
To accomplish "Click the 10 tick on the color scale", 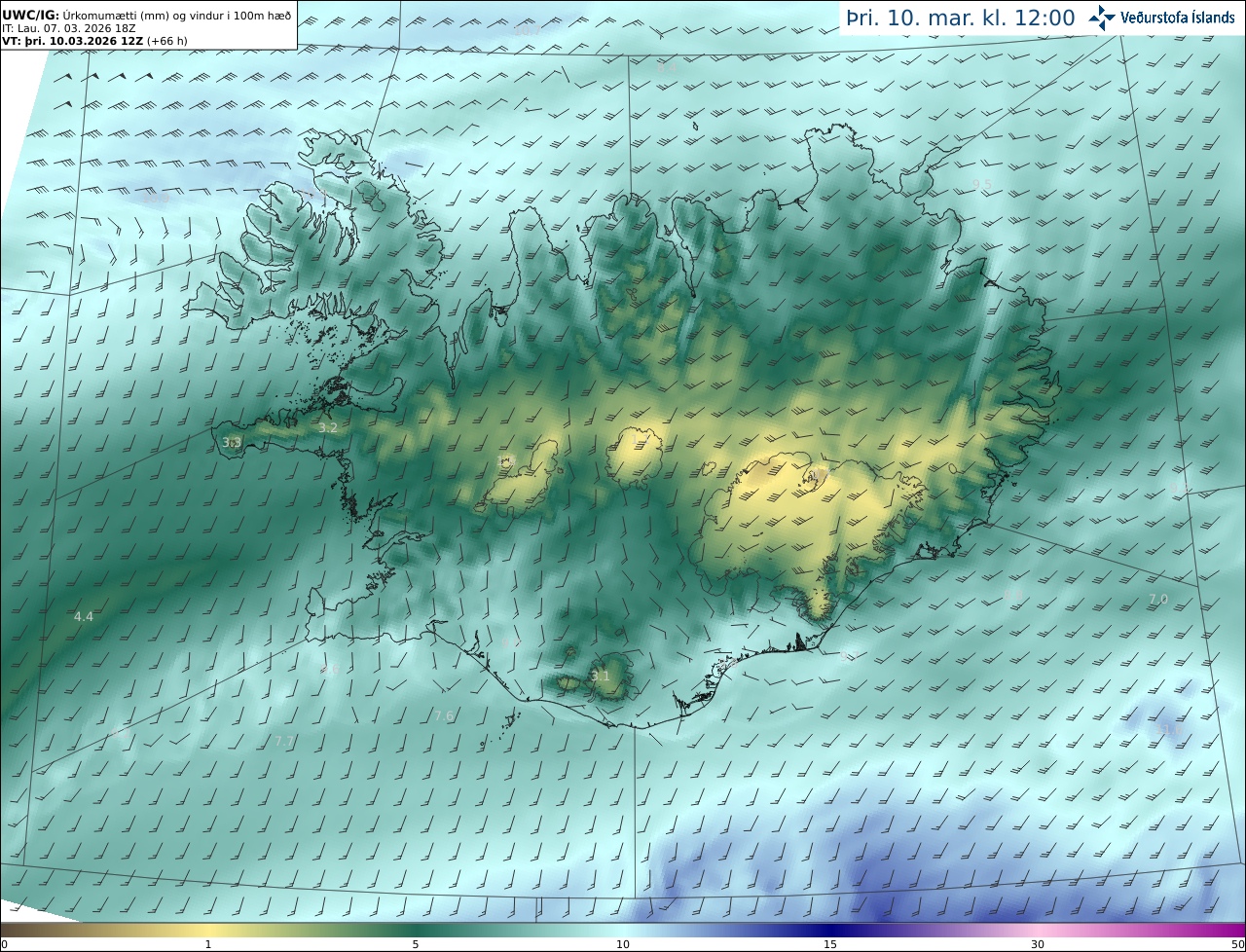I will pos(623,944).
